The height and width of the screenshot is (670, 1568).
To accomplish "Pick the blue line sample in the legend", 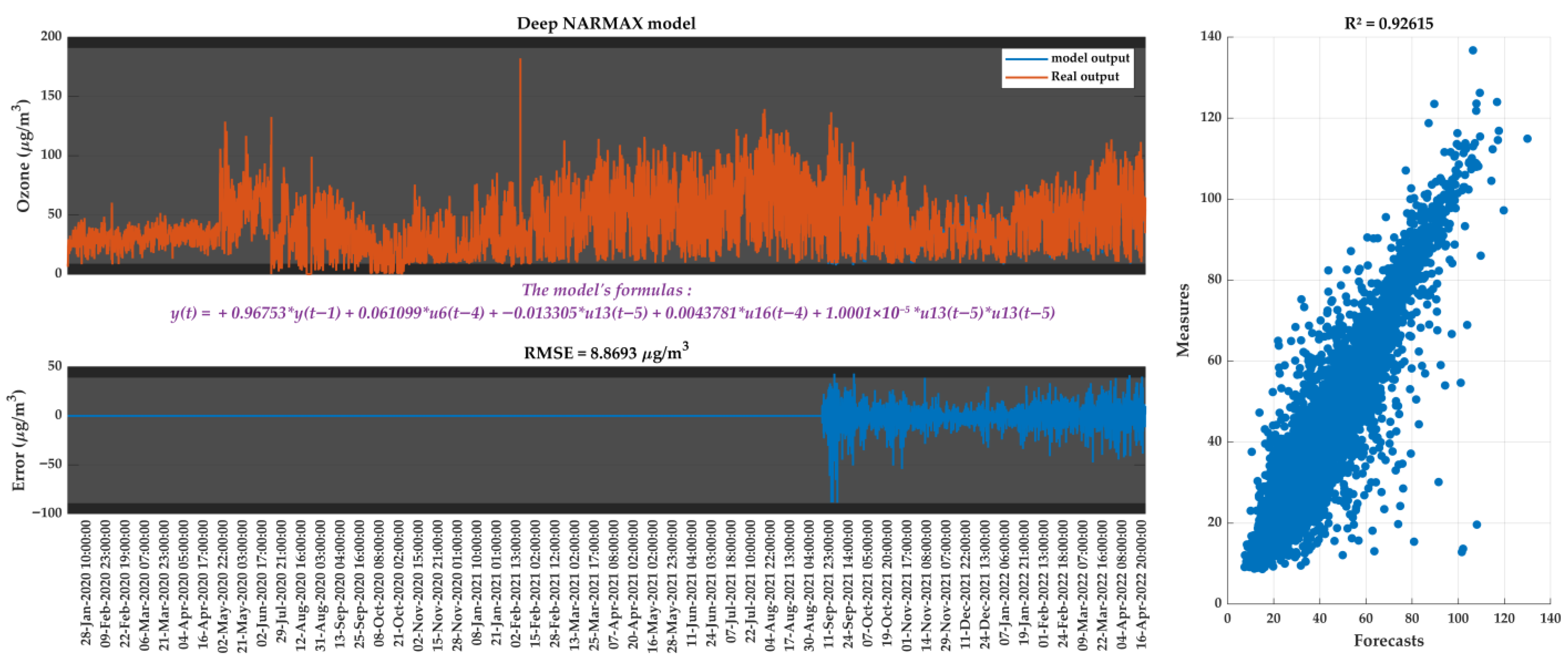I will 1026,58.
